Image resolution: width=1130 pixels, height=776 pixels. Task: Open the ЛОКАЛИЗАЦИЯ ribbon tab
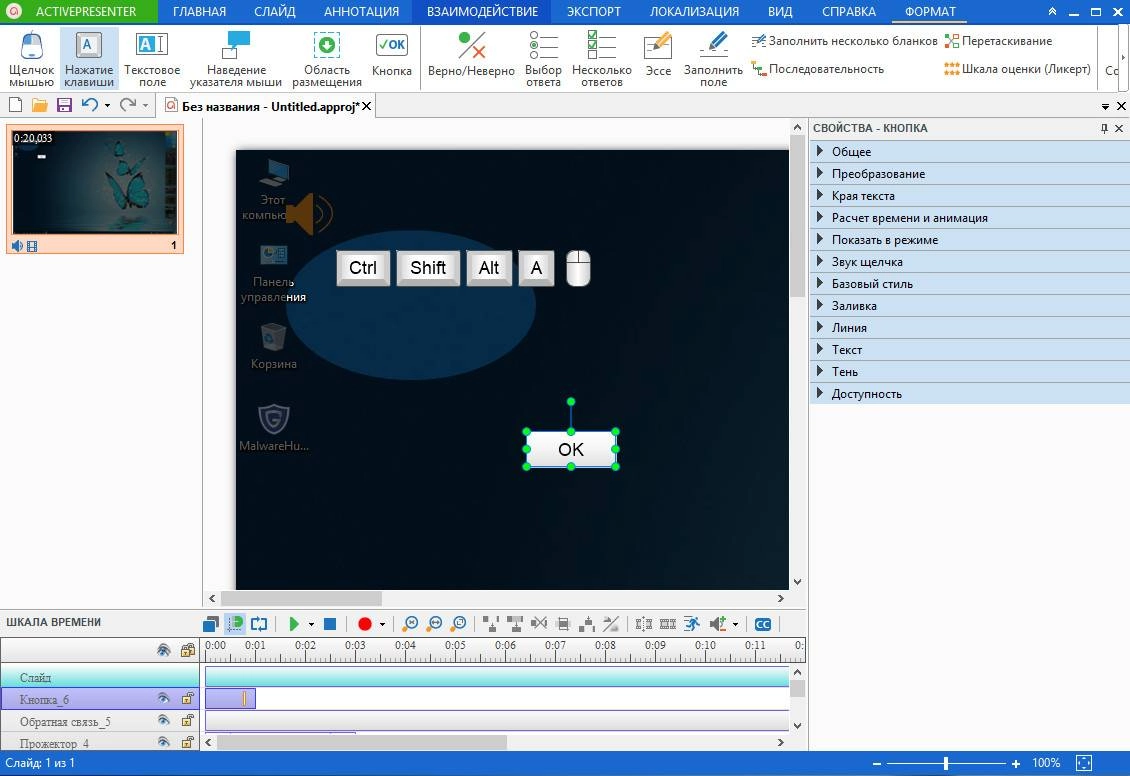pos(694,12)
